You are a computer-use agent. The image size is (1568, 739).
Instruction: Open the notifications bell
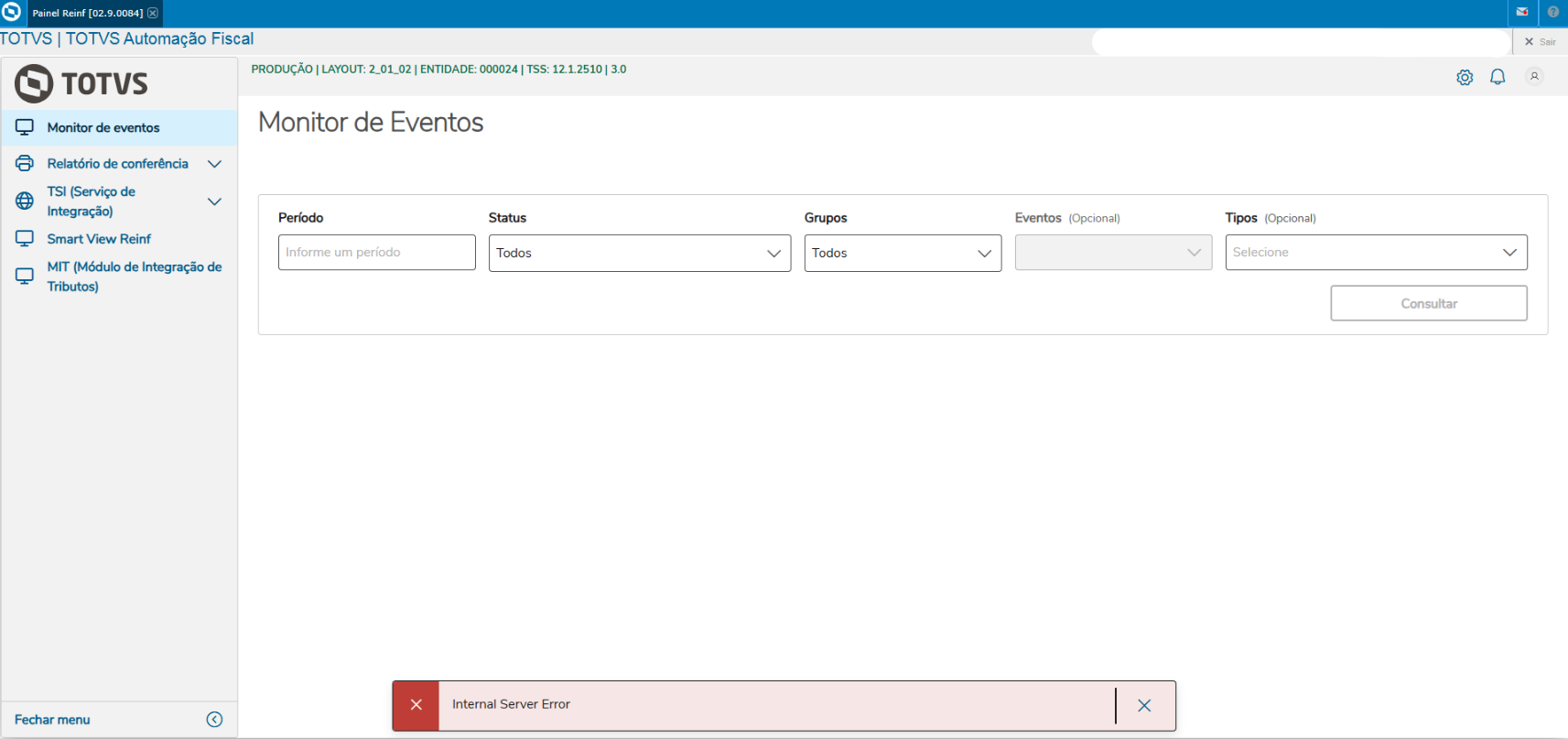(x=1498, y=77)
